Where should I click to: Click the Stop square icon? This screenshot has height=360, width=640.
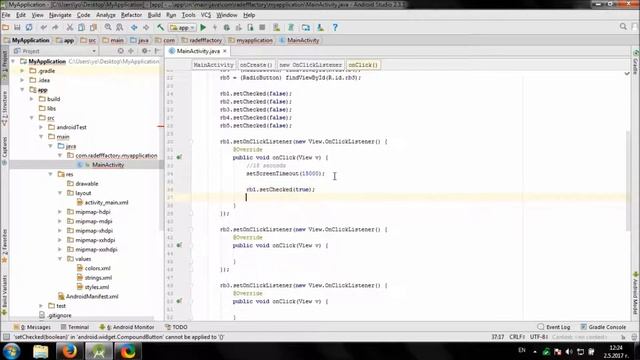point(262,27)
